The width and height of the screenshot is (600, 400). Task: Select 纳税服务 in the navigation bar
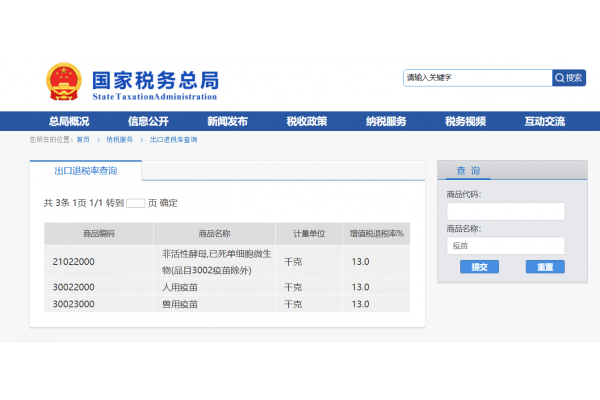pos(386,121)
